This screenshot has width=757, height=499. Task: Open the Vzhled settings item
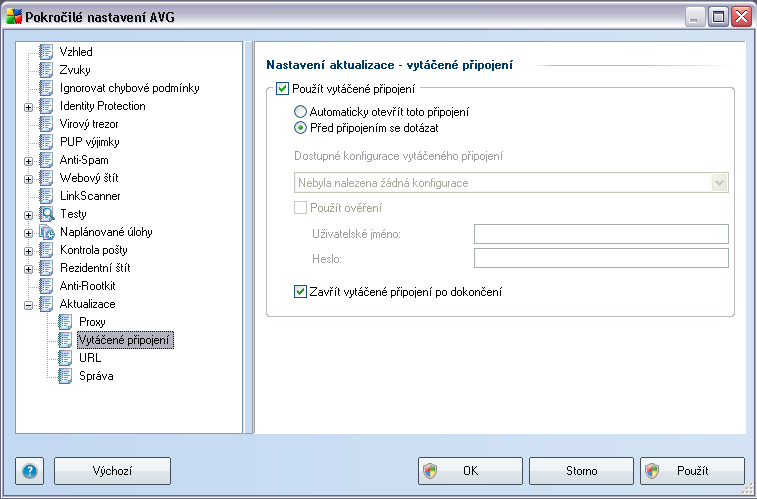pyautogui.click(x=76, y=52)
